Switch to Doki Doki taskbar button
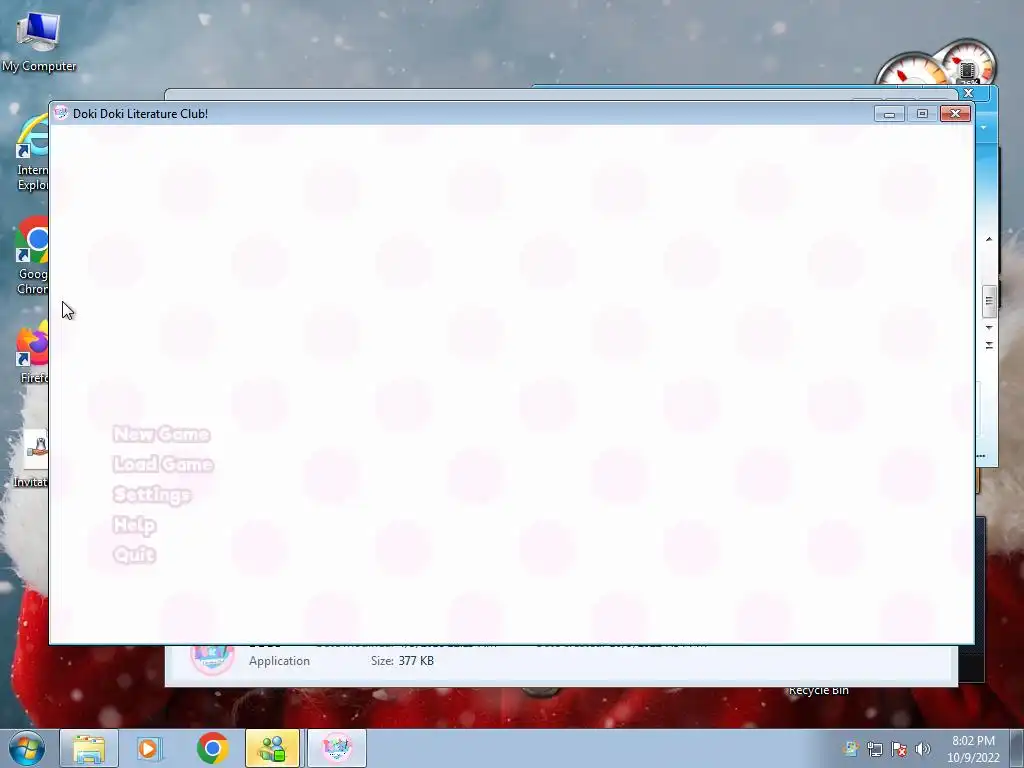The image size is (1024, 768). 337,748
